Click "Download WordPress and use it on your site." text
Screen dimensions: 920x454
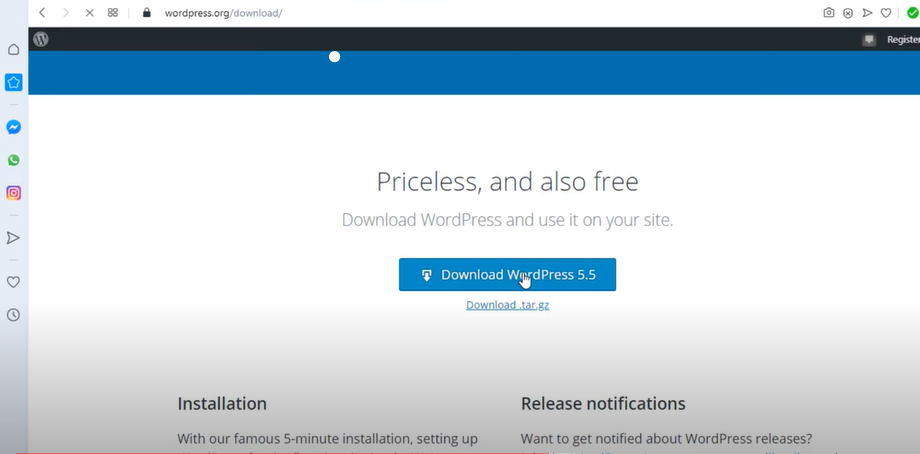click(x=508, y=220)
